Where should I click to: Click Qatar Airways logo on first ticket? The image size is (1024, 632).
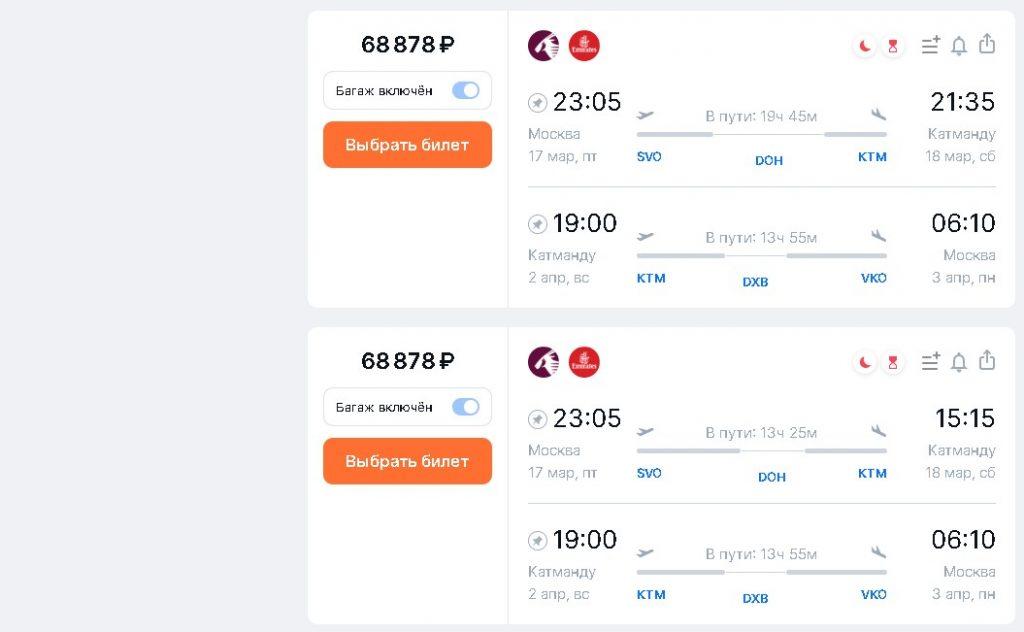[x=543, y=46]
